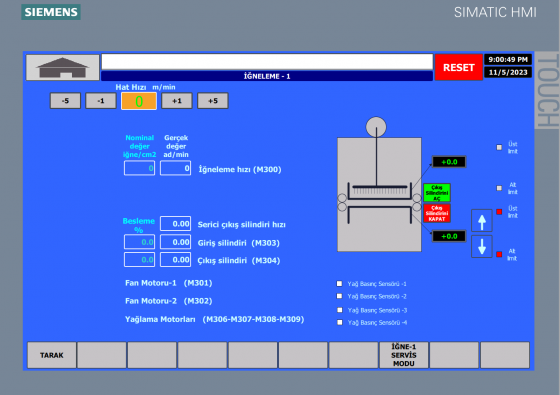
Task: Toggle Yağ Basınç Sensörü -1 checkbox
Action: [339, 284]
